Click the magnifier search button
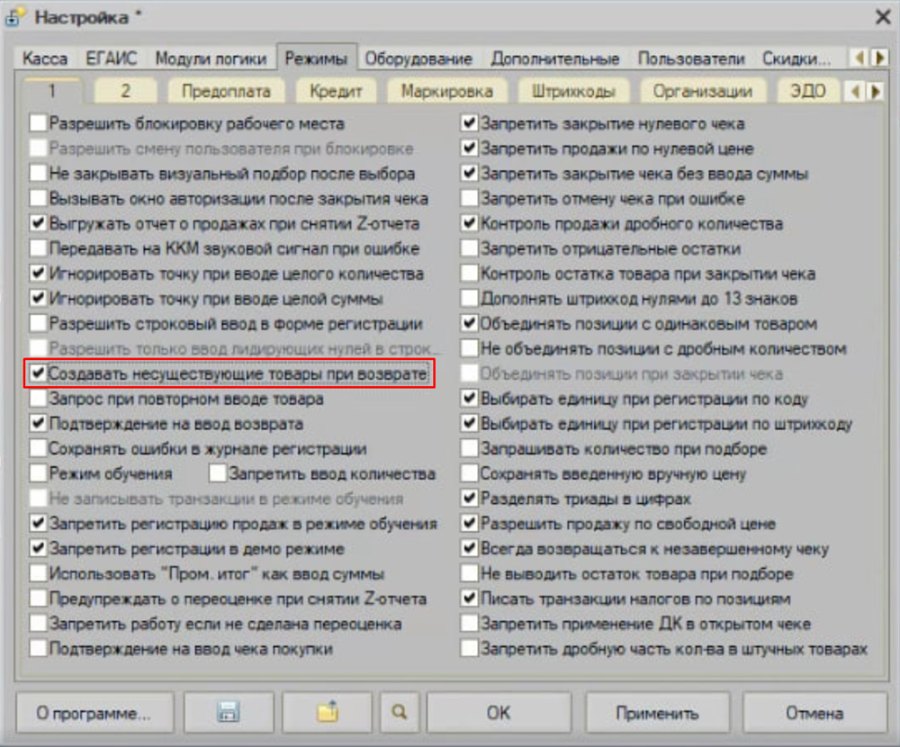This screenshot has height=747, width=900. point(399,713)
